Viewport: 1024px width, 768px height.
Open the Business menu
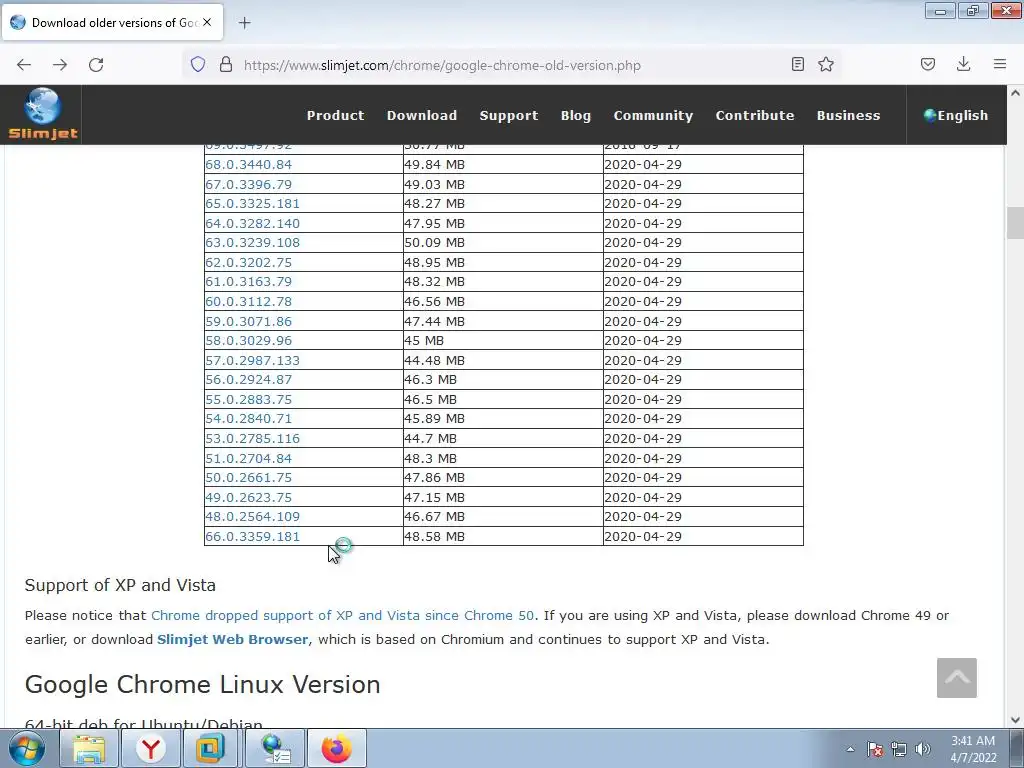point(848,116)
